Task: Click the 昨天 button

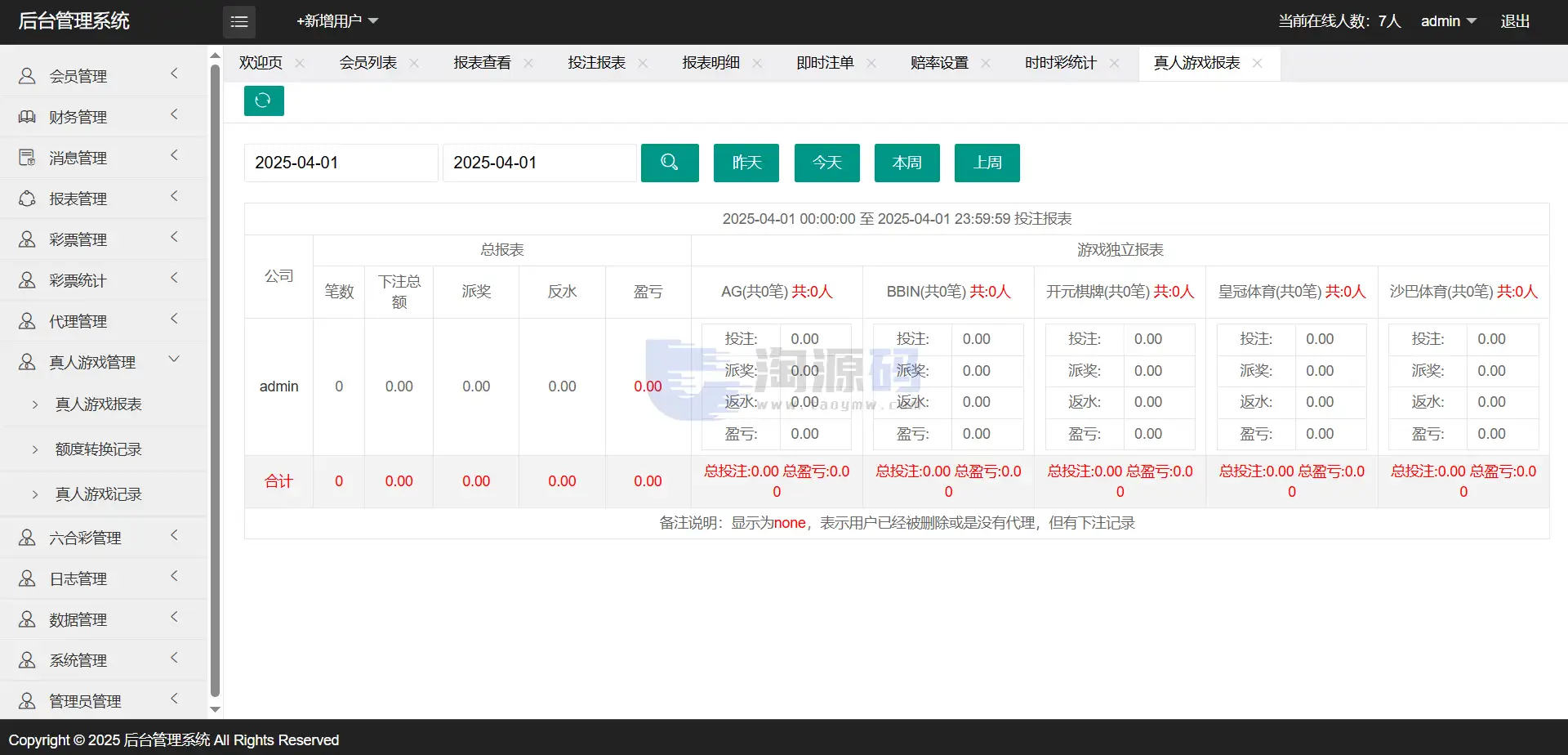Action: click(x=746, y=163)
